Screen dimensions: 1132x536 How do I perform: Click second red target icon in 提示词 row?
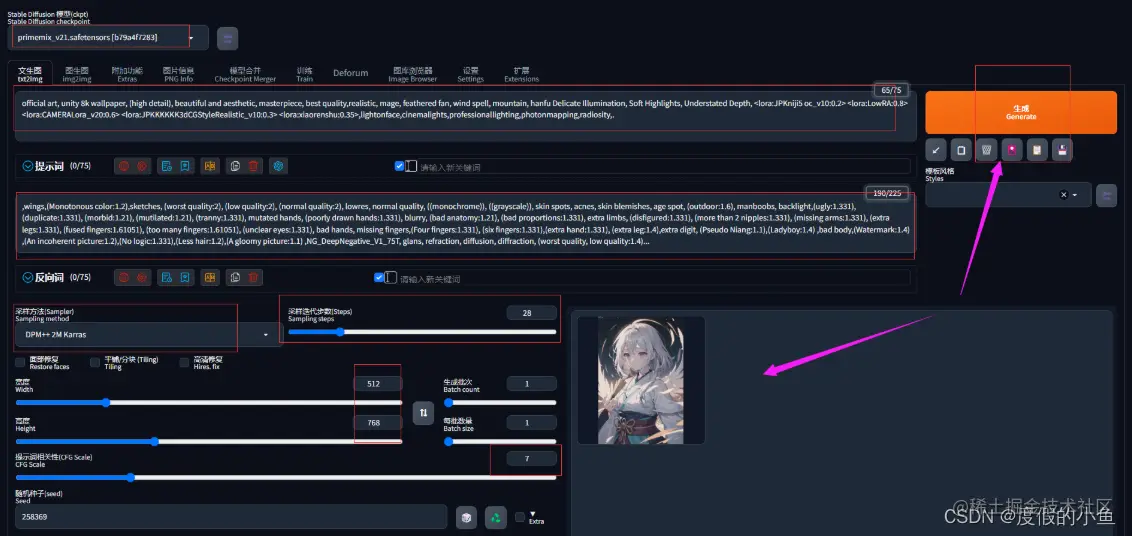click(142, 166)
